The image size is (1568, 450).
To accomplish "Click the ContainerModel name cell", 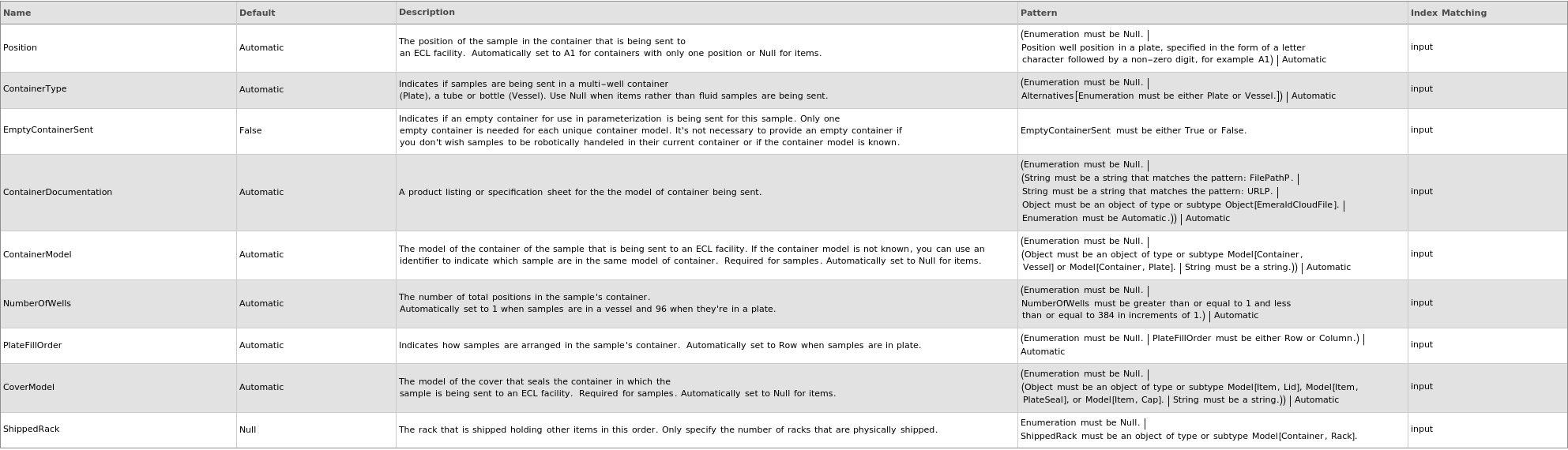I will pyautogui.click(x=37, y=255).
